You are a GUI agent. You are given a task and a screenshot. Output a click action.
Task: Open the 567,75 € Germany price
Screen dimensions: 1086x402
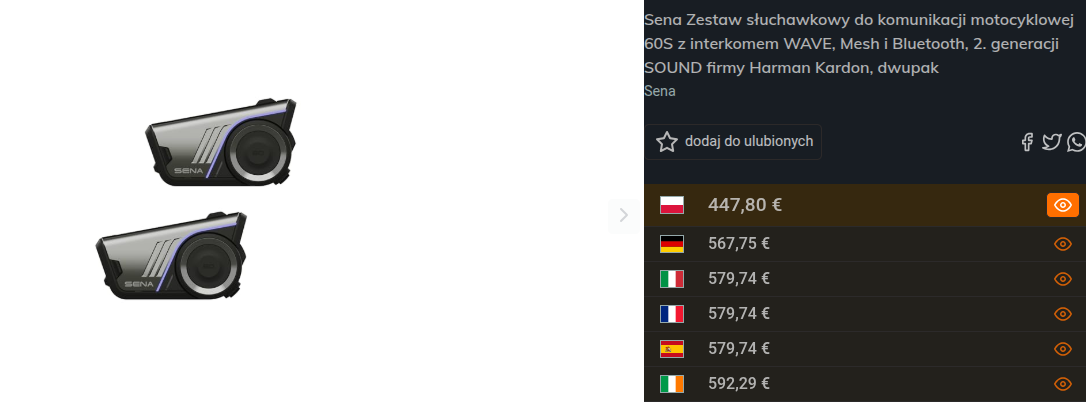click(x=739, y=244)
